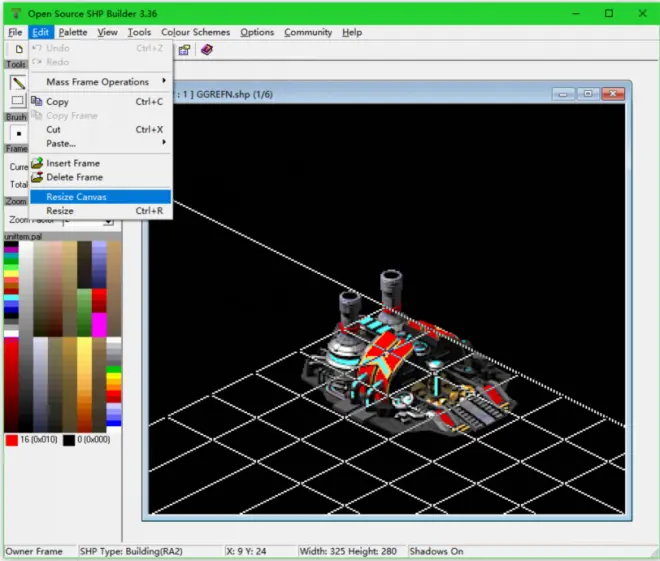Click the red foreground colour swatch 16
The height and width of the screenshot is (561, 660).
pos(12,440)
